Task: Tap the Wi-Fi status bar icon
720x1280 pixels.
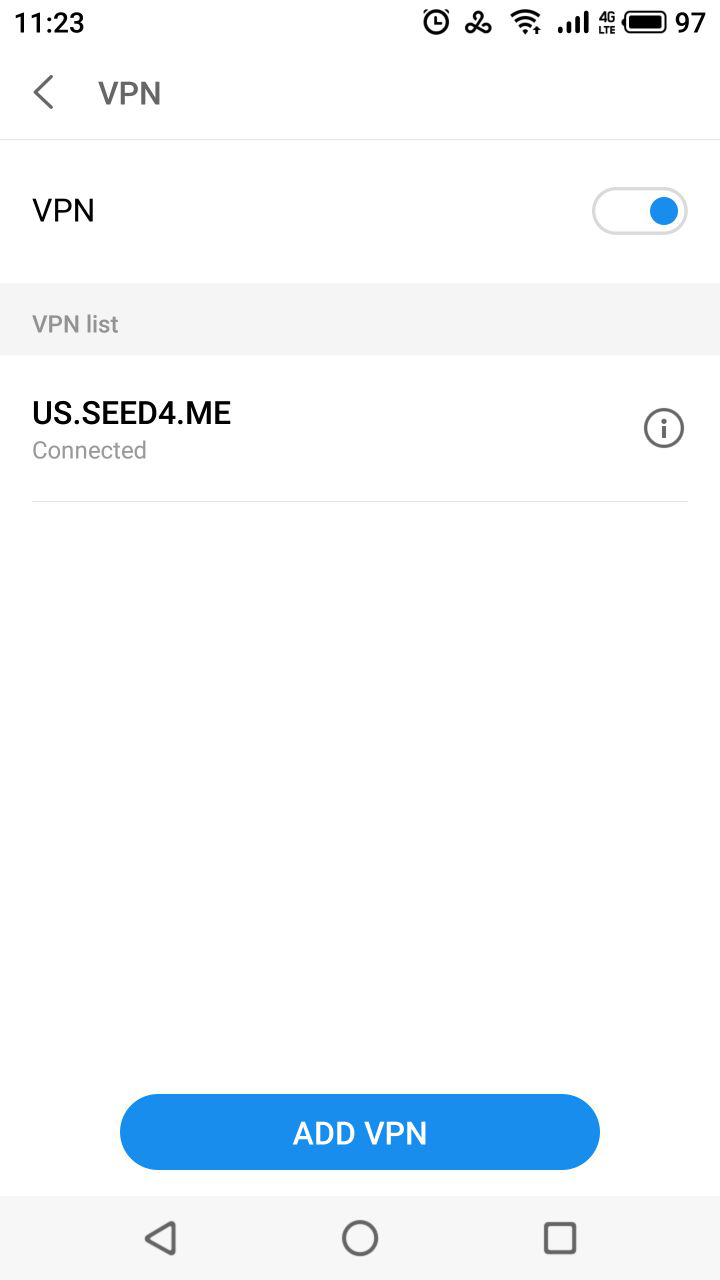Action: [526, 22]
